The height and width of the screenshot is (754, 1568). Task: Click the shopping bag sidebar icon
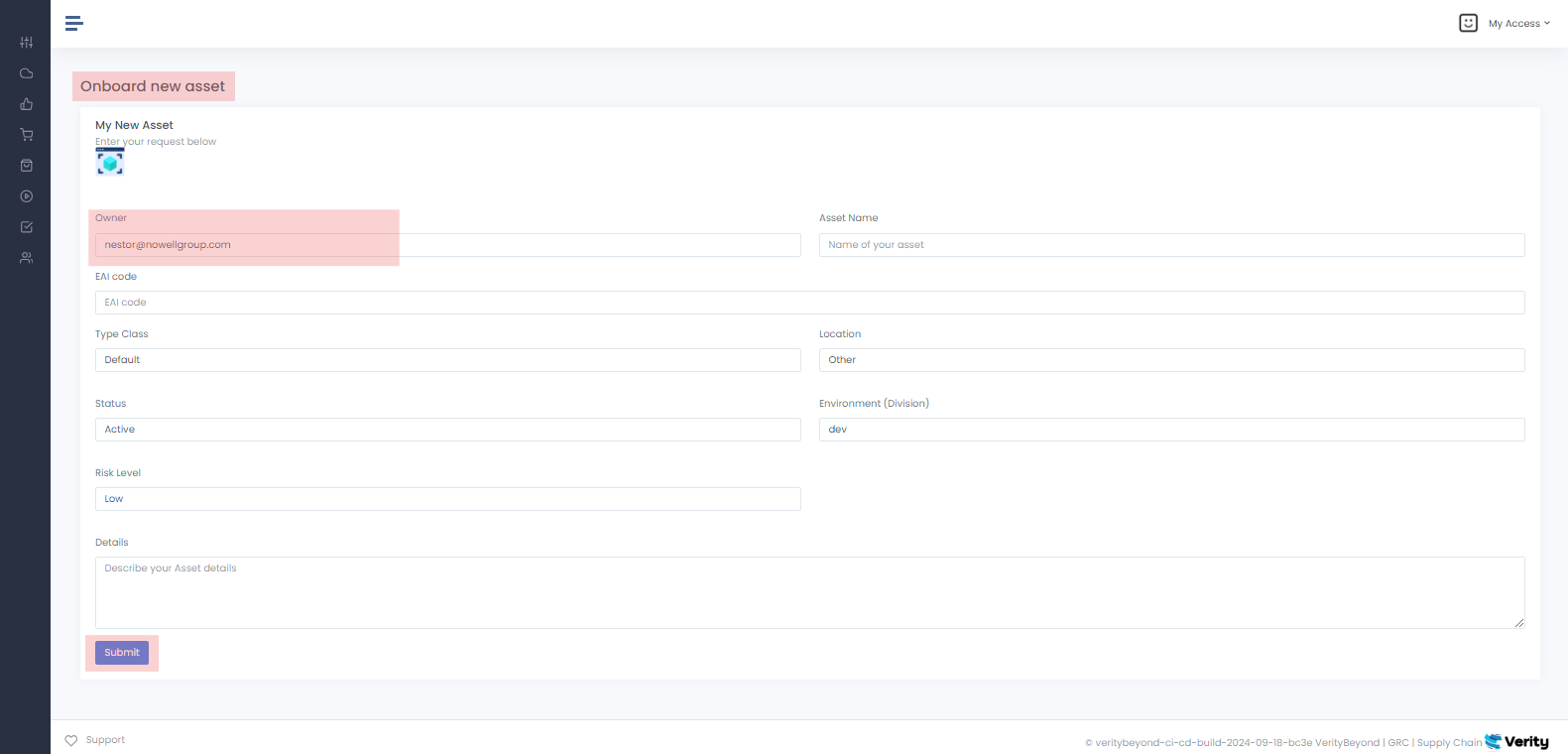[x=27, y=166]
